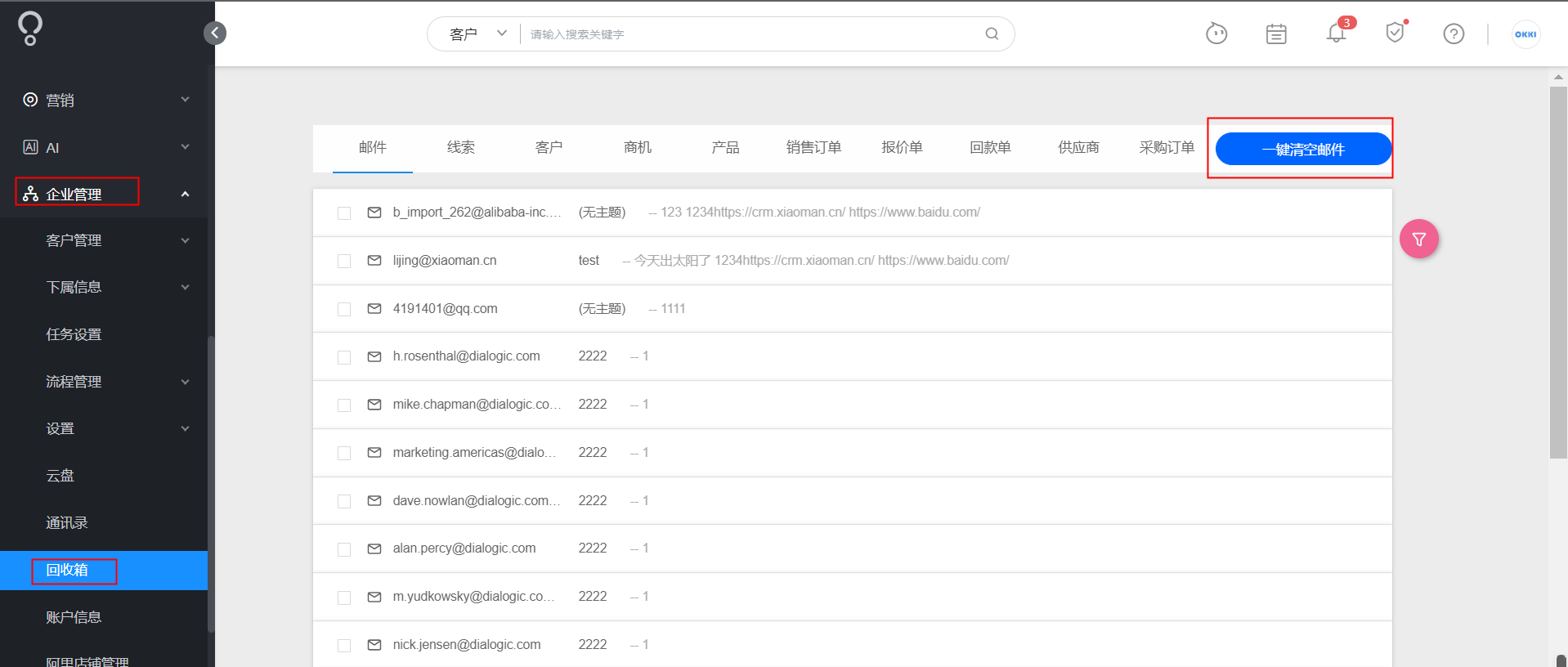Image resolution: width=1568 pixels, height=667 pixels.
Task: Switch to the 采购订单 tab
Action: [x=1167, y=147]
